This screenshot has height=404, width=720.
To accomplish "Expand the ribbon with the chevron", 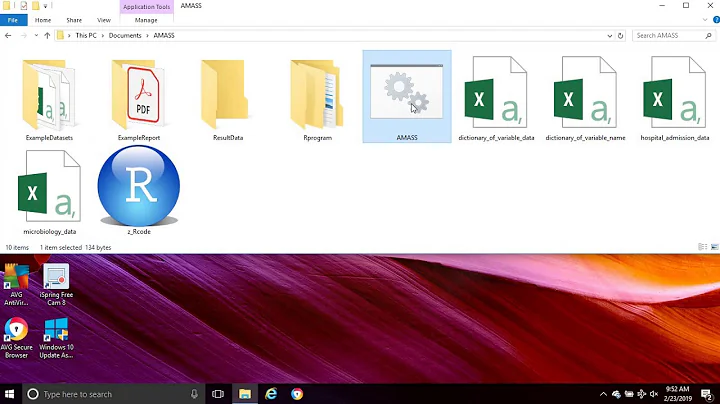I will click(705, 20).
